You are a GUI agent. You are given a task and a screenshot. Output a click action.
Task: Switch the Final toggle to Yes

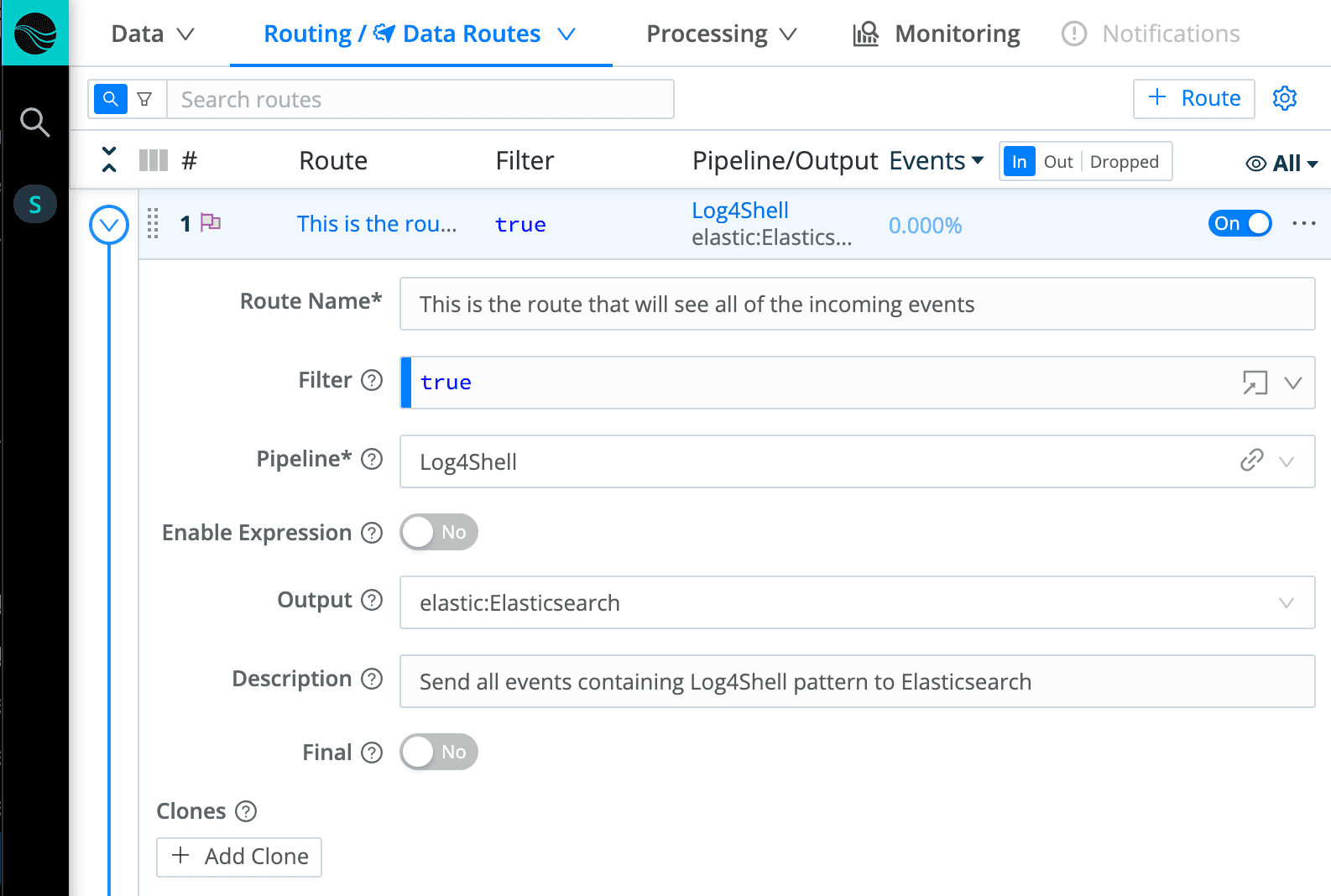click(x=438, y=752)
